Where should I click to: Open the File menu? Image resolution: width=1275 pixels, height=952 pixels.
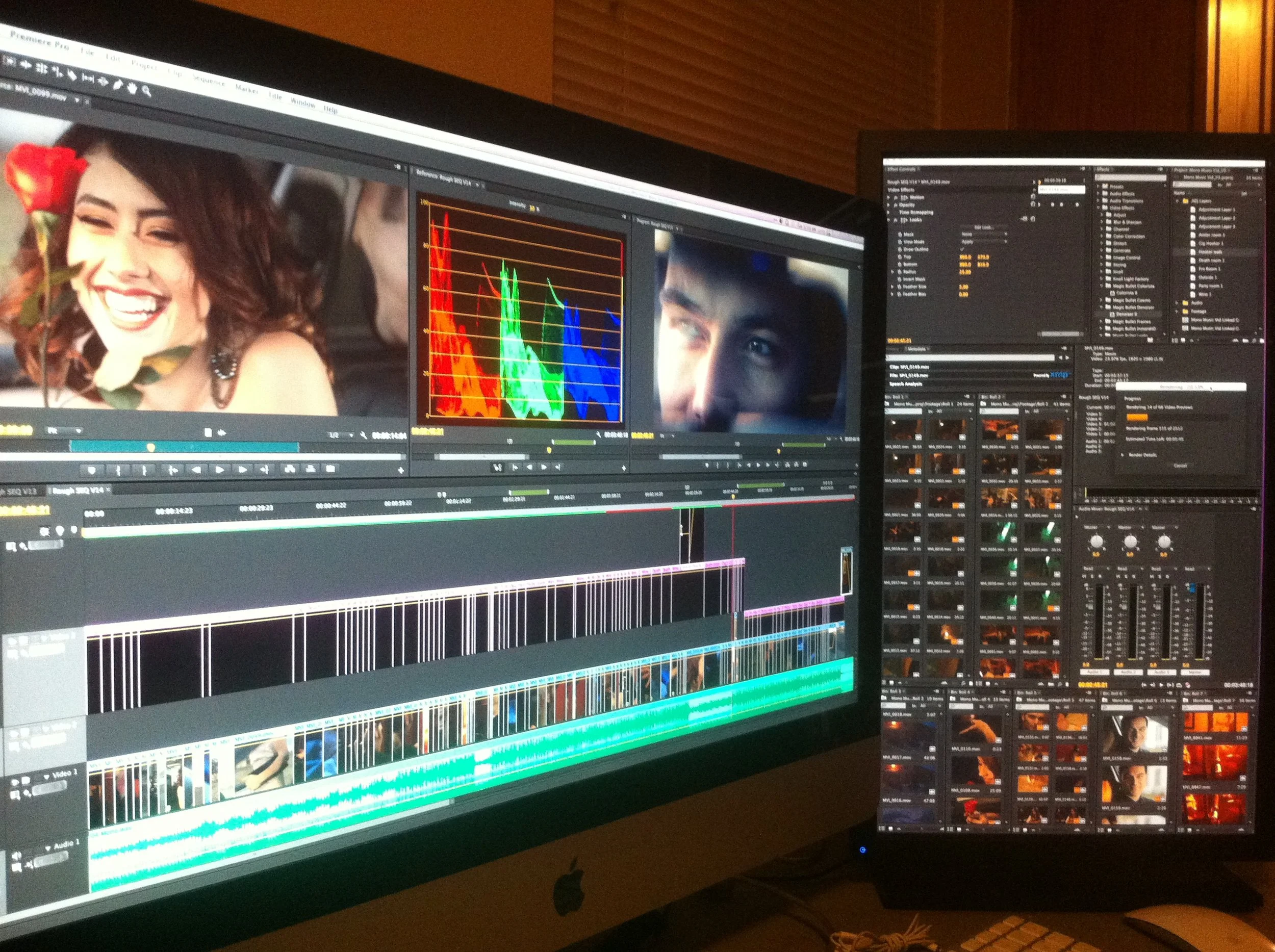[88, 52]
